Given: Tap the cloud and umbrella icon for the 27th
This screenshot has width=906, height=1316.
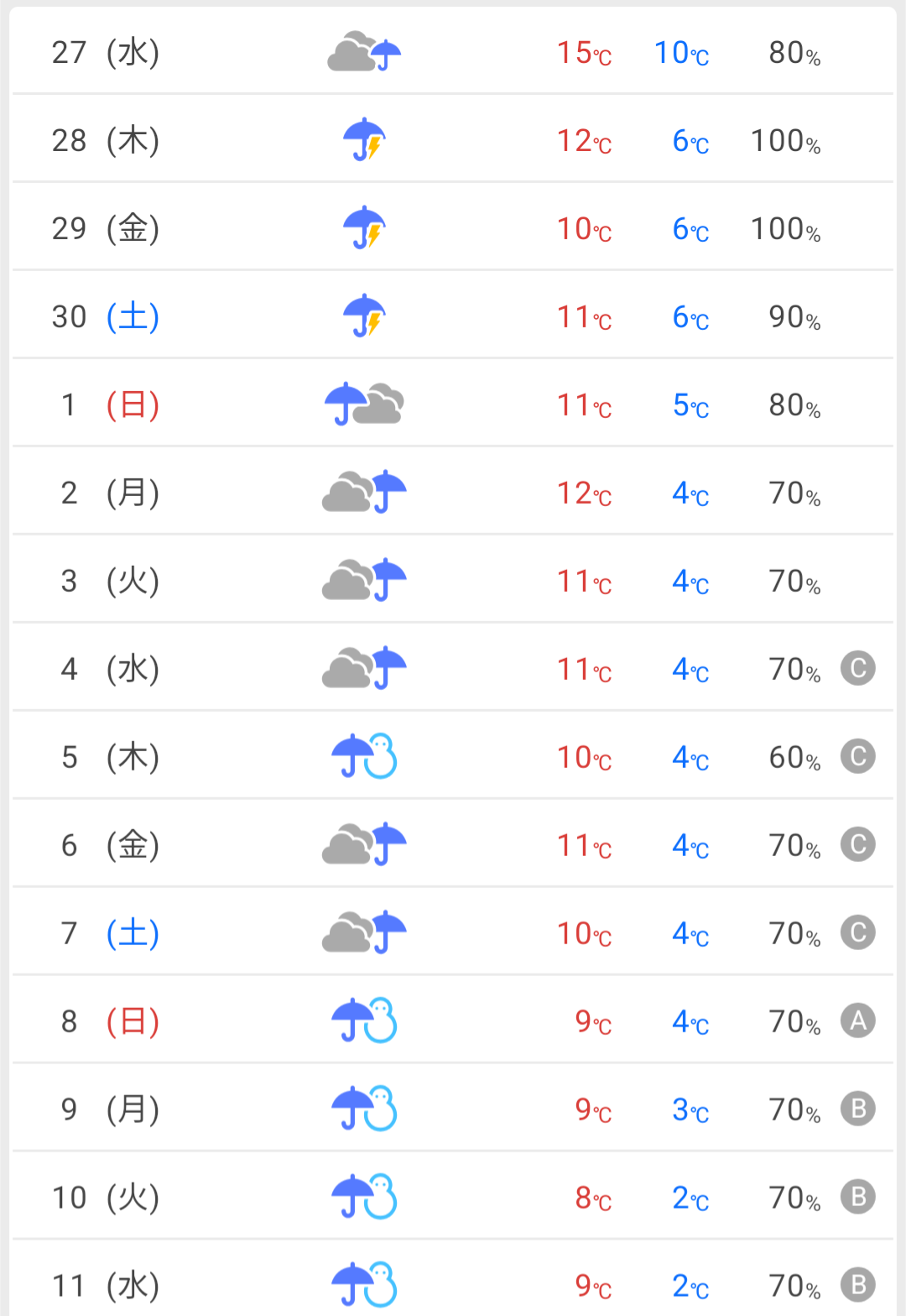Looking at the screenshot, I should click(364, 52).
